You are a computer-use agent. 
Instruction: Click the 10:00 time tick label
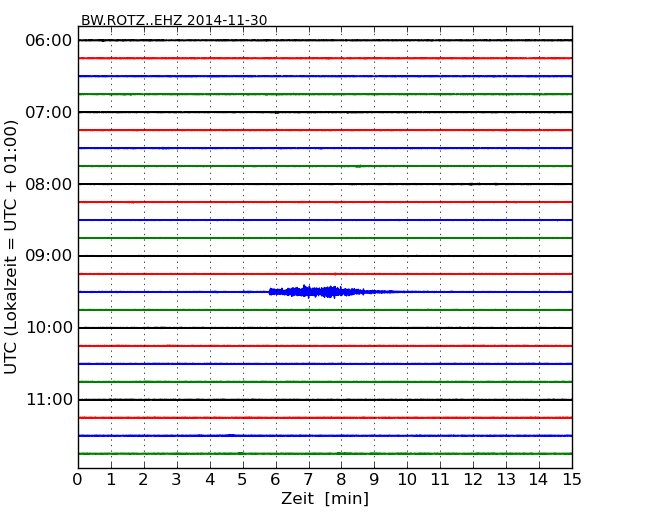[49, 328]
